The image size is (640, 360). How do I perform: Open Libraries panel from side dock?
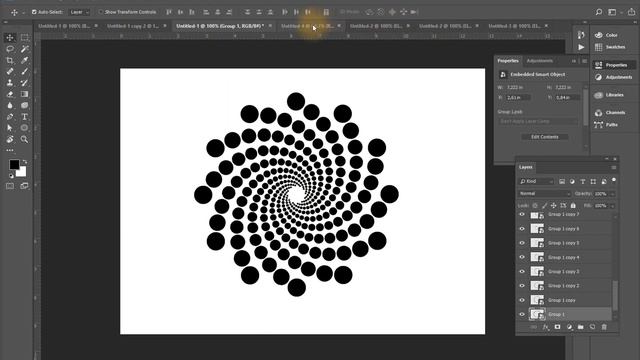(610, 95)
